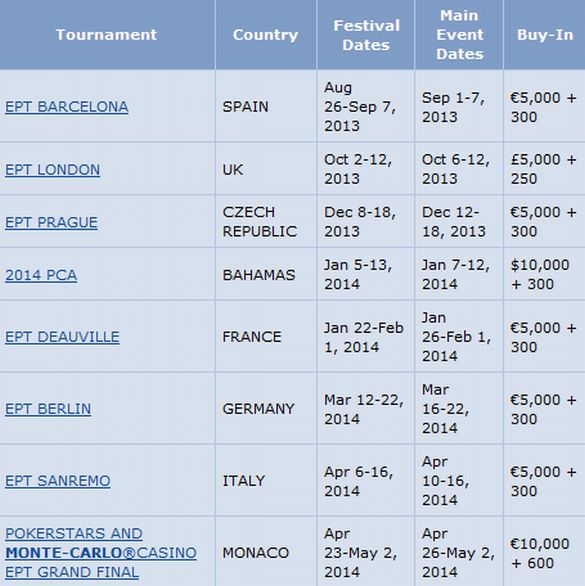Open the EPT Deauville tournament link

[62, 337]
